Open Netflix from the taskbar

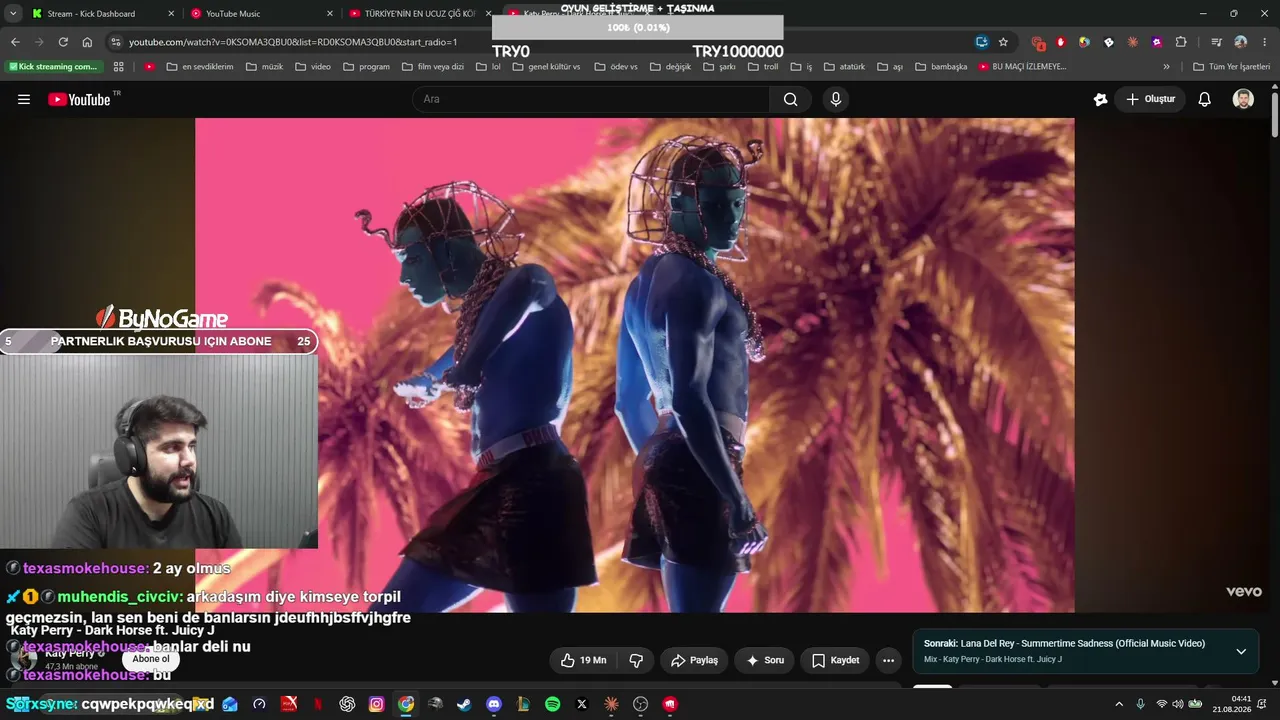[x=318, y=704]
